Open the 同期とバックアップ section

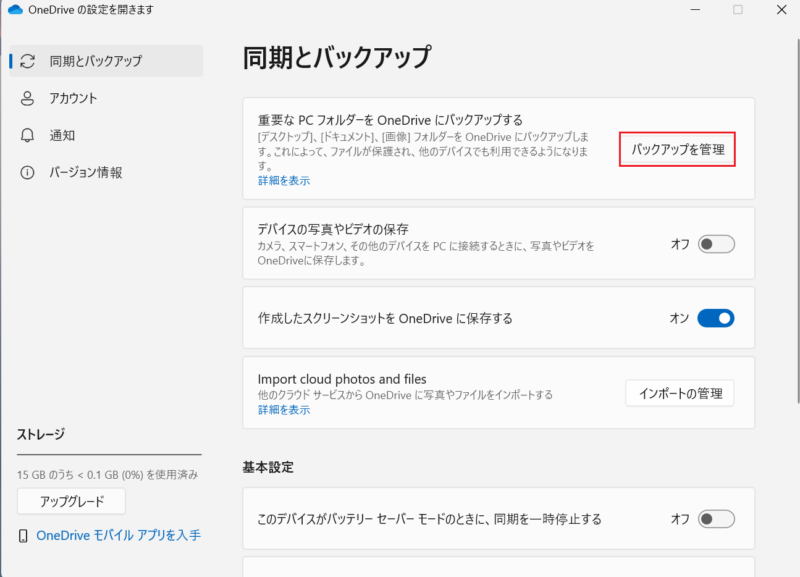(106, 61)
